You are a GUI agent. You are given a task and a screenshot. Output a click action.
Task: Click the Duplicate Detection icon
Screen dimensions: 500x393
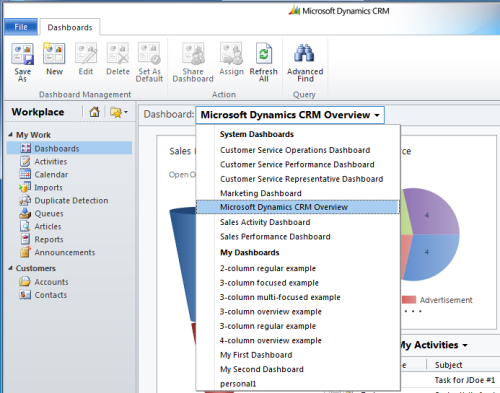point(25,200)
